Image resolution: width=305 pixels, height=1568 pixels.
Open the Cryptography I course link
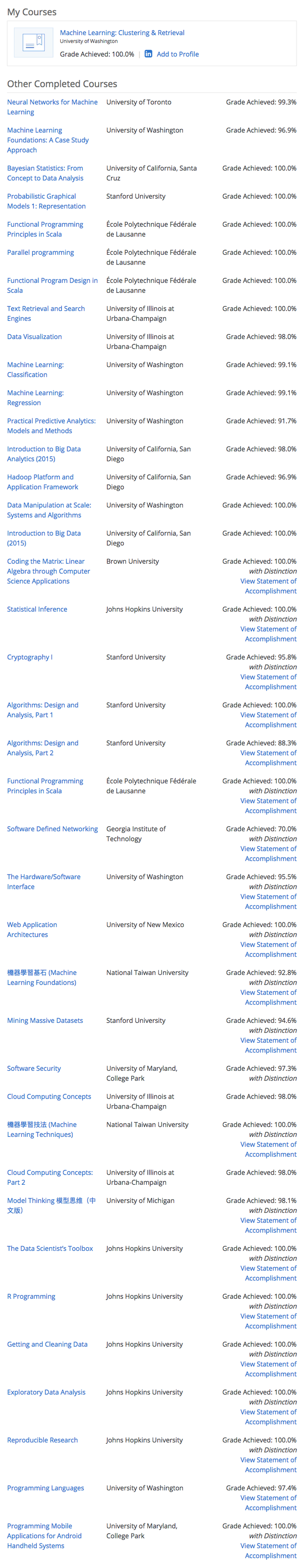tap(30, 657)
